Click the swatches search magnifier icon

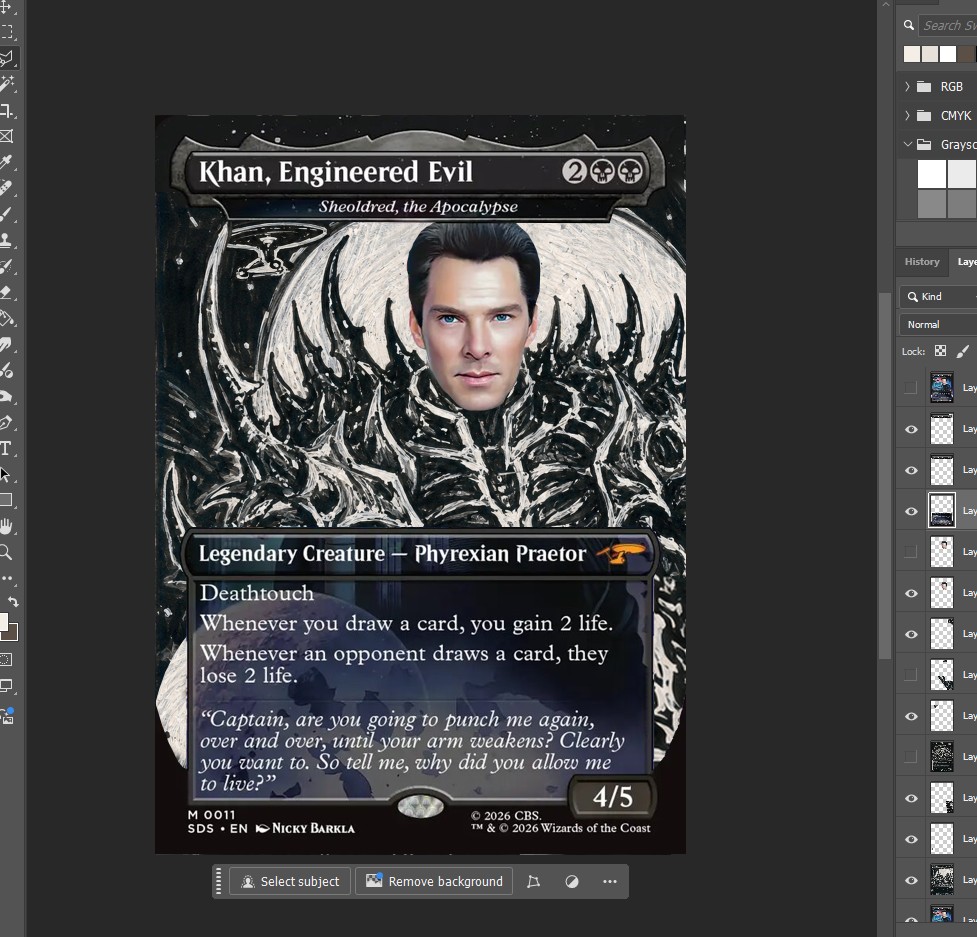909,25
